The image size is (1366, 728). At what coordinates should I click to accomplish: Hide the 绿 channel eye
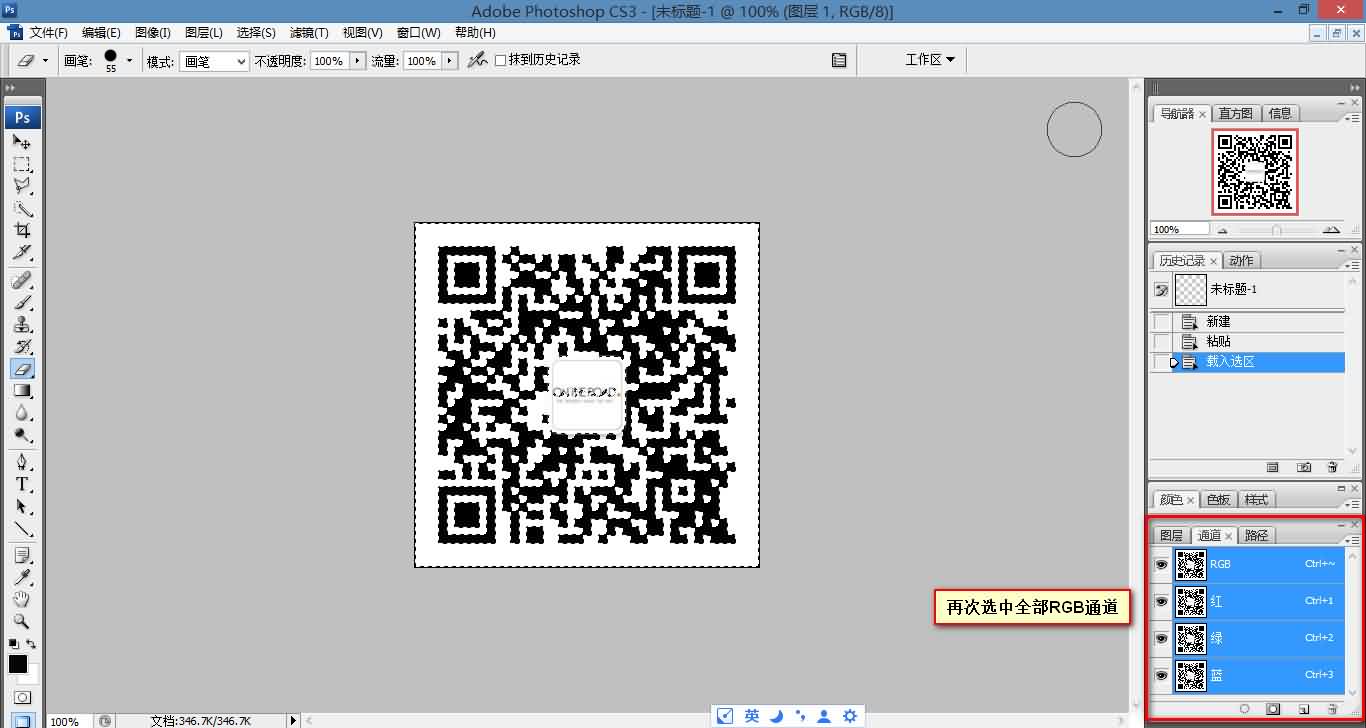point(1162,638)
